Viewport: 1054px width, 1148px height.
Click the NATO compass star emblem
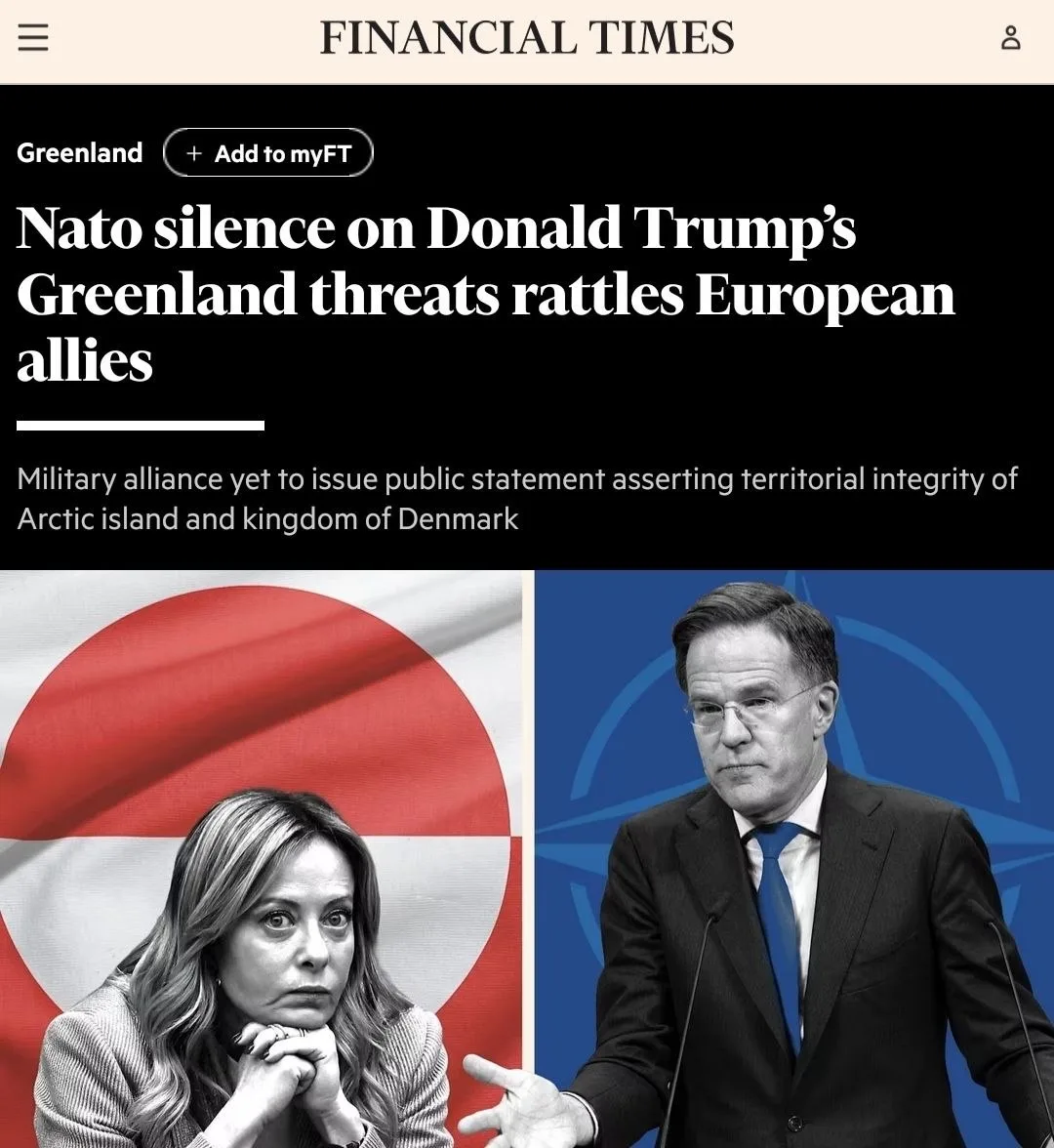tap(625, 830)
